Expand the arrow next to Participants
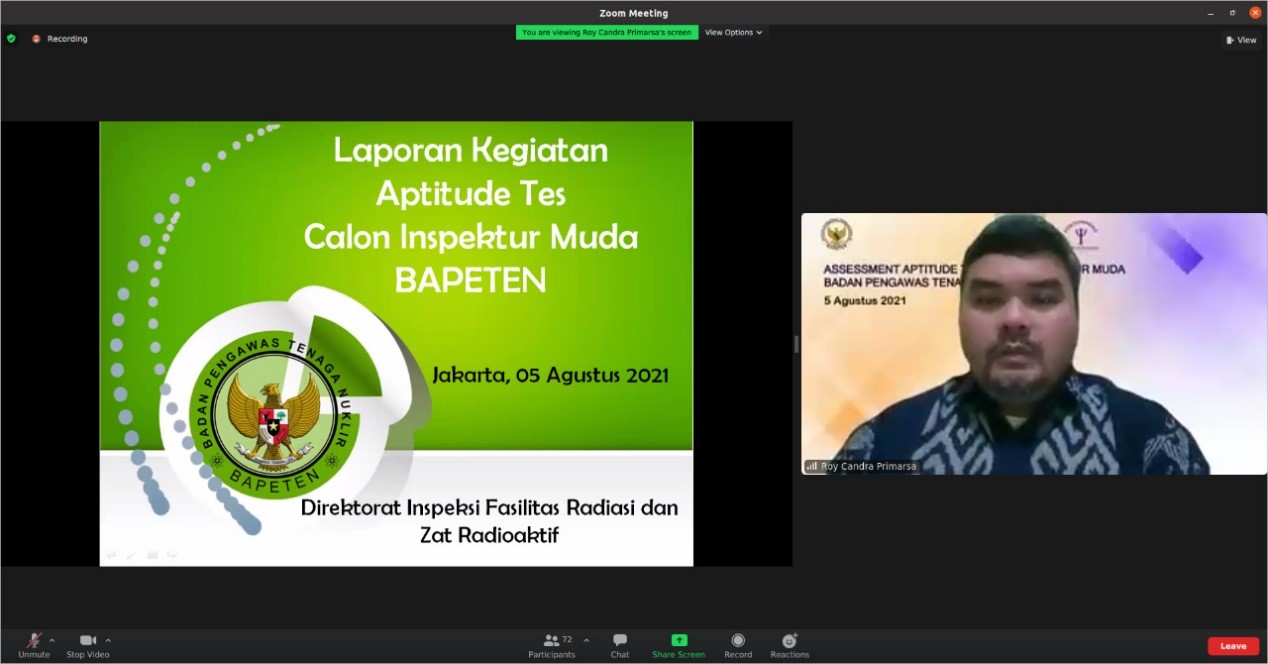 [586, 640]
